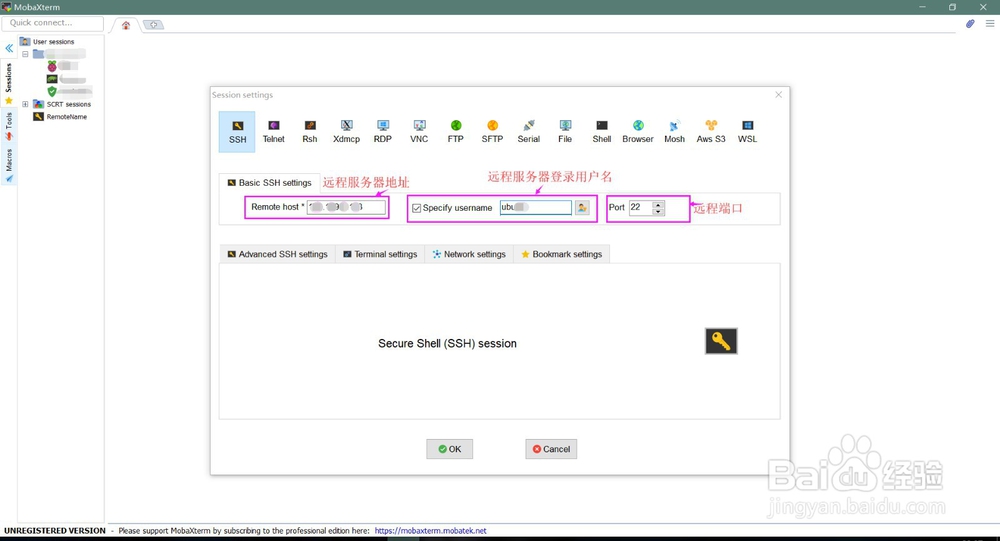Select the raspberry icon session entry

tap(62, 66)
